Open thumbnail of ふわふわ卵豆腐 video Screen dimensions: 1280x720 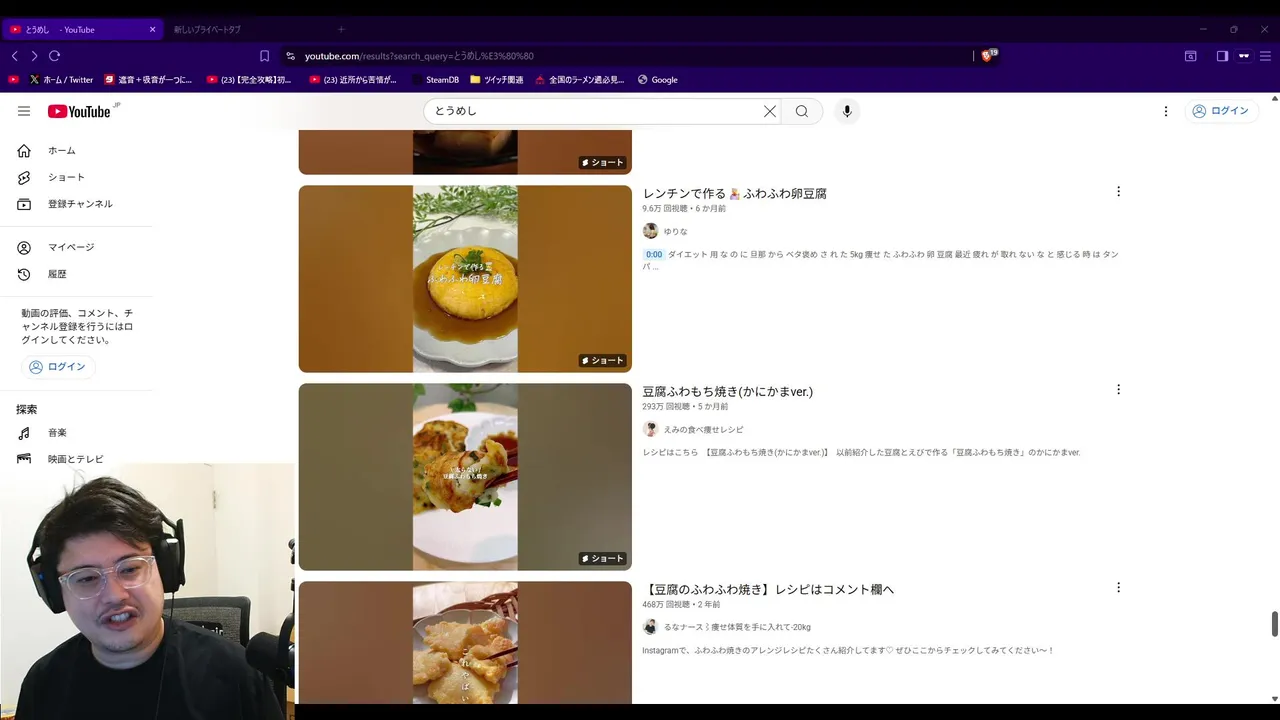click(x=465, y=279)
